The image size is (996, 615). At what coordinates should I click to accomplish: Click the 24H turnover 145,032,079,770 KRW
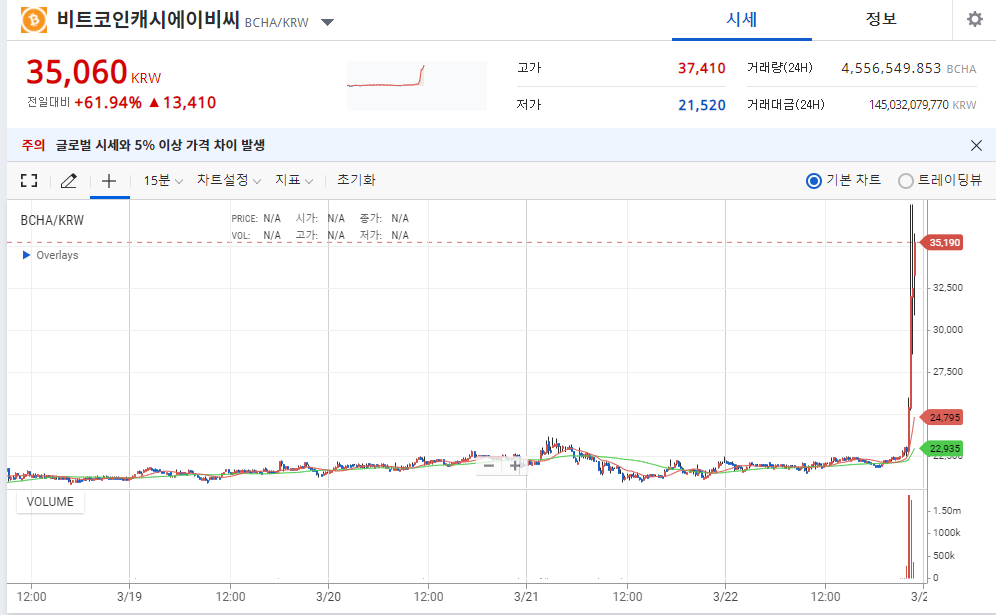point(922,105)
